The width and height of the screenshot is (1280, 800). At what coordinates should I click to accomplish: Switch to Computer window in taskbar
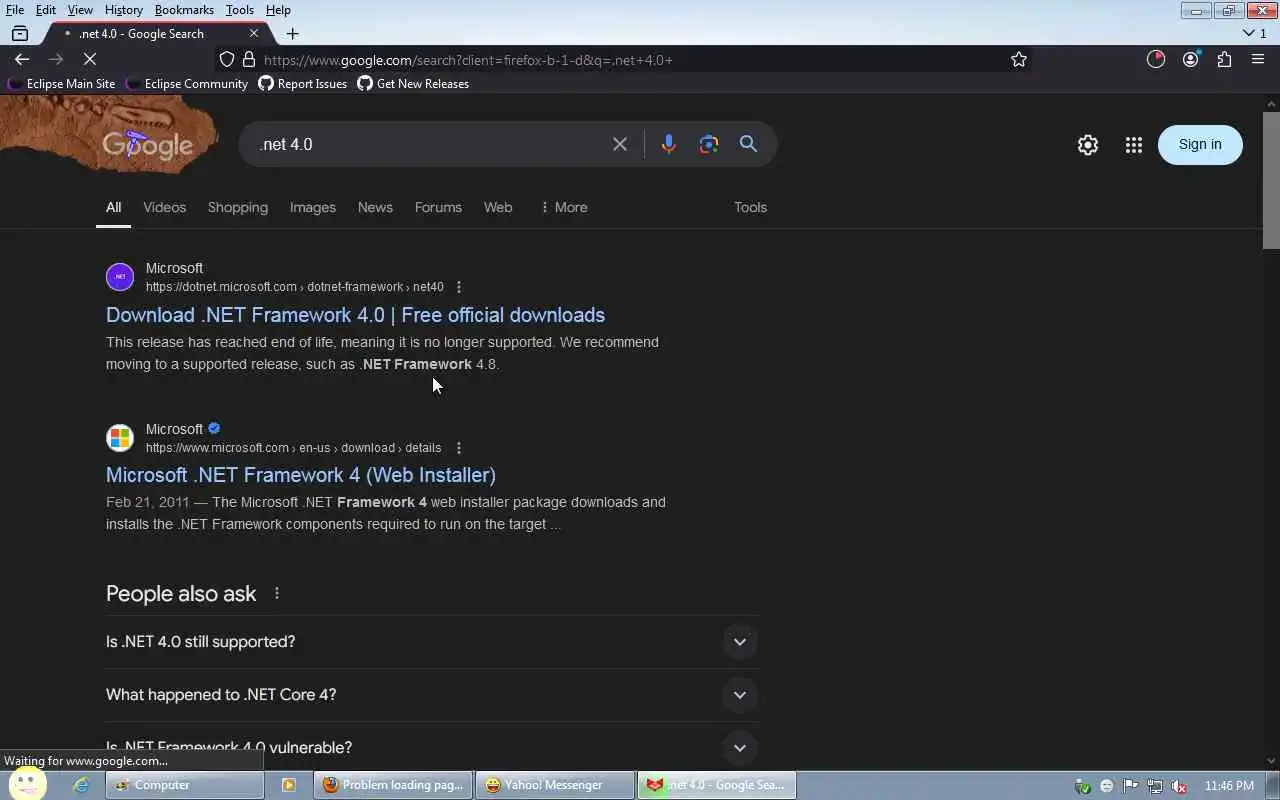click(x=185, y=785)
